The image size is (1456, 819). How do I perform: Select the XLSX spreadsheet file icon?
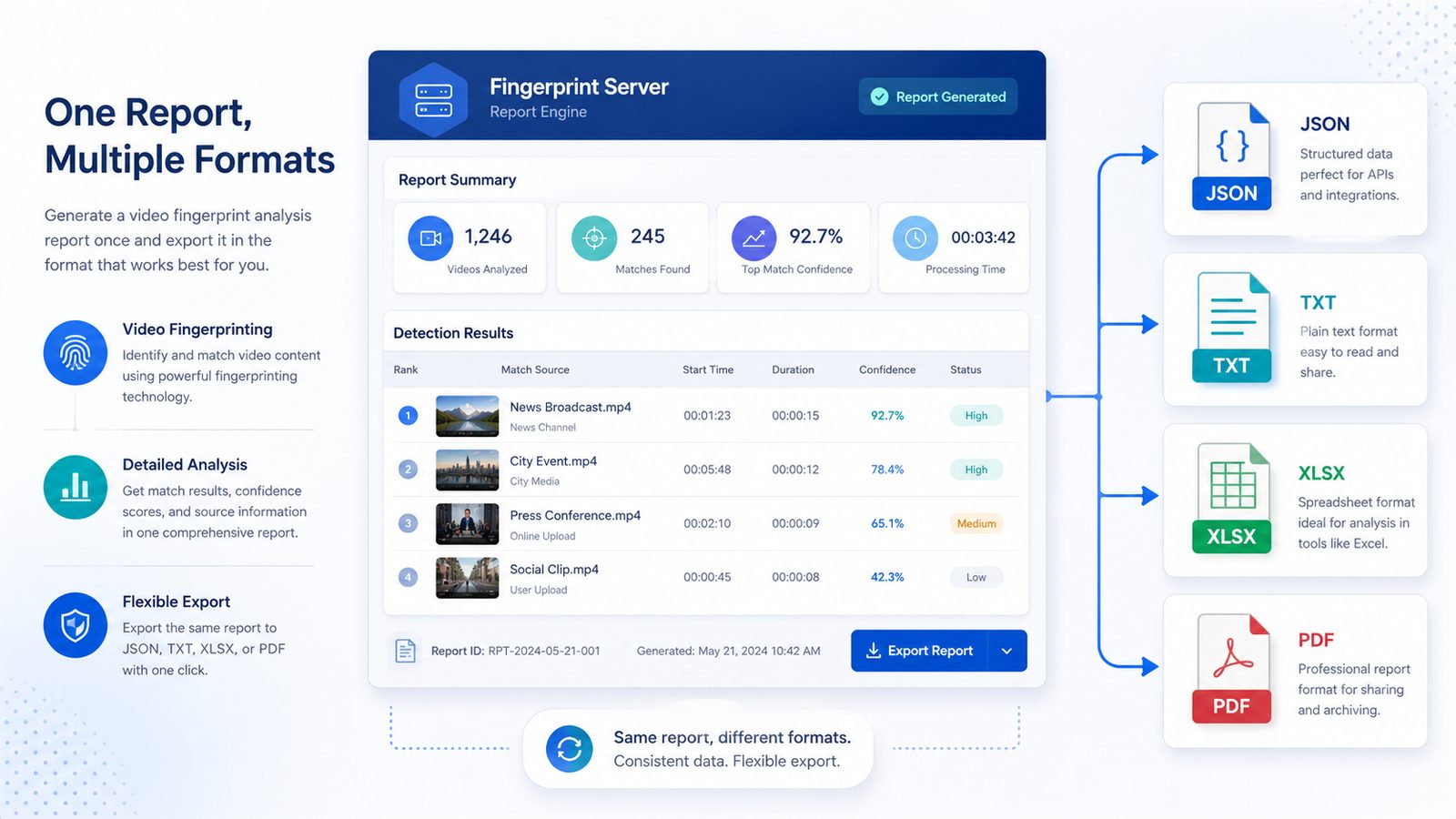coord(1232,499)
